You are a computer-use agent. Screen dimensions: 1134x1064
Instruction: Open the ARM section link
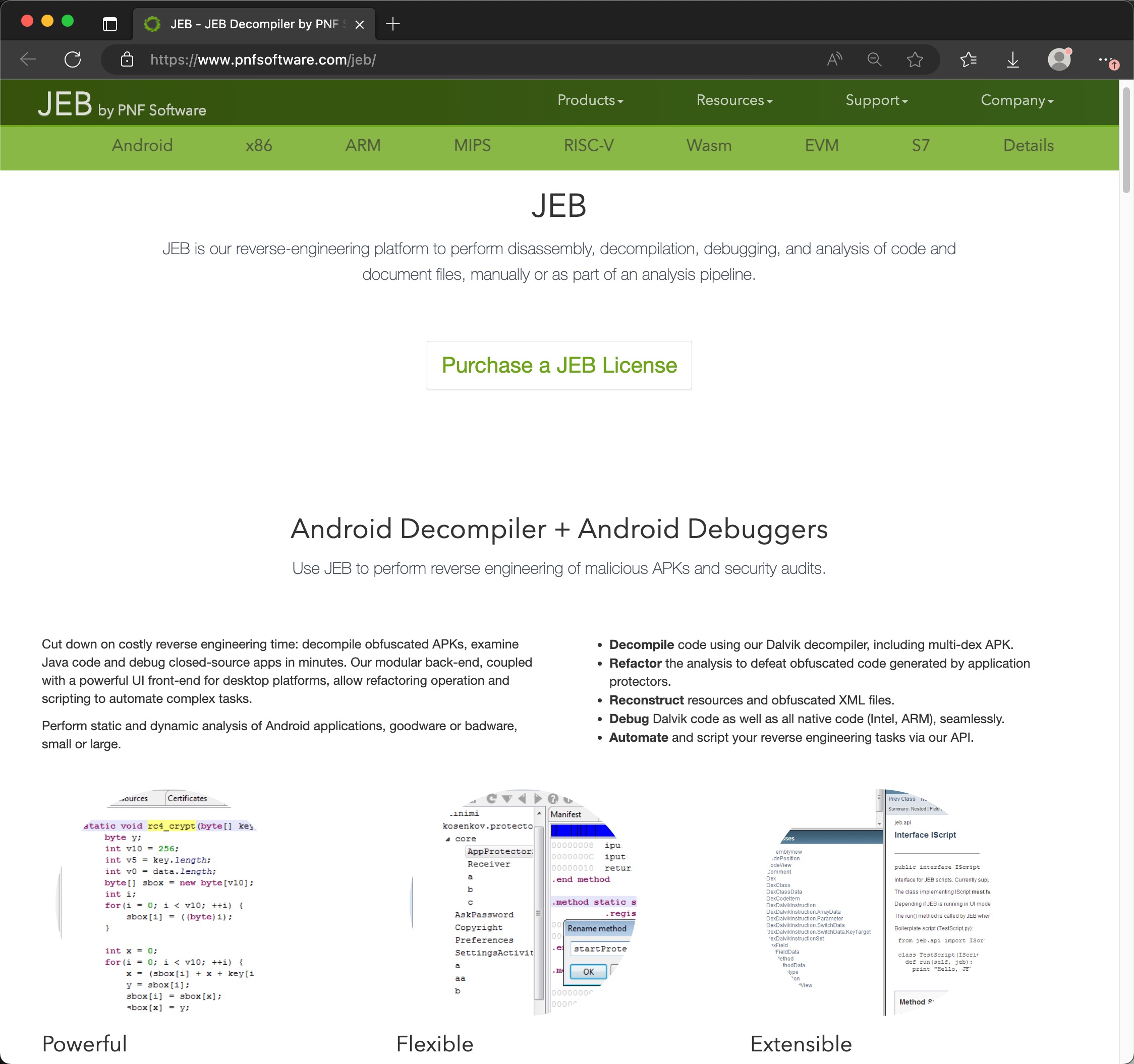pyautogui.click(x=363, y=145)
